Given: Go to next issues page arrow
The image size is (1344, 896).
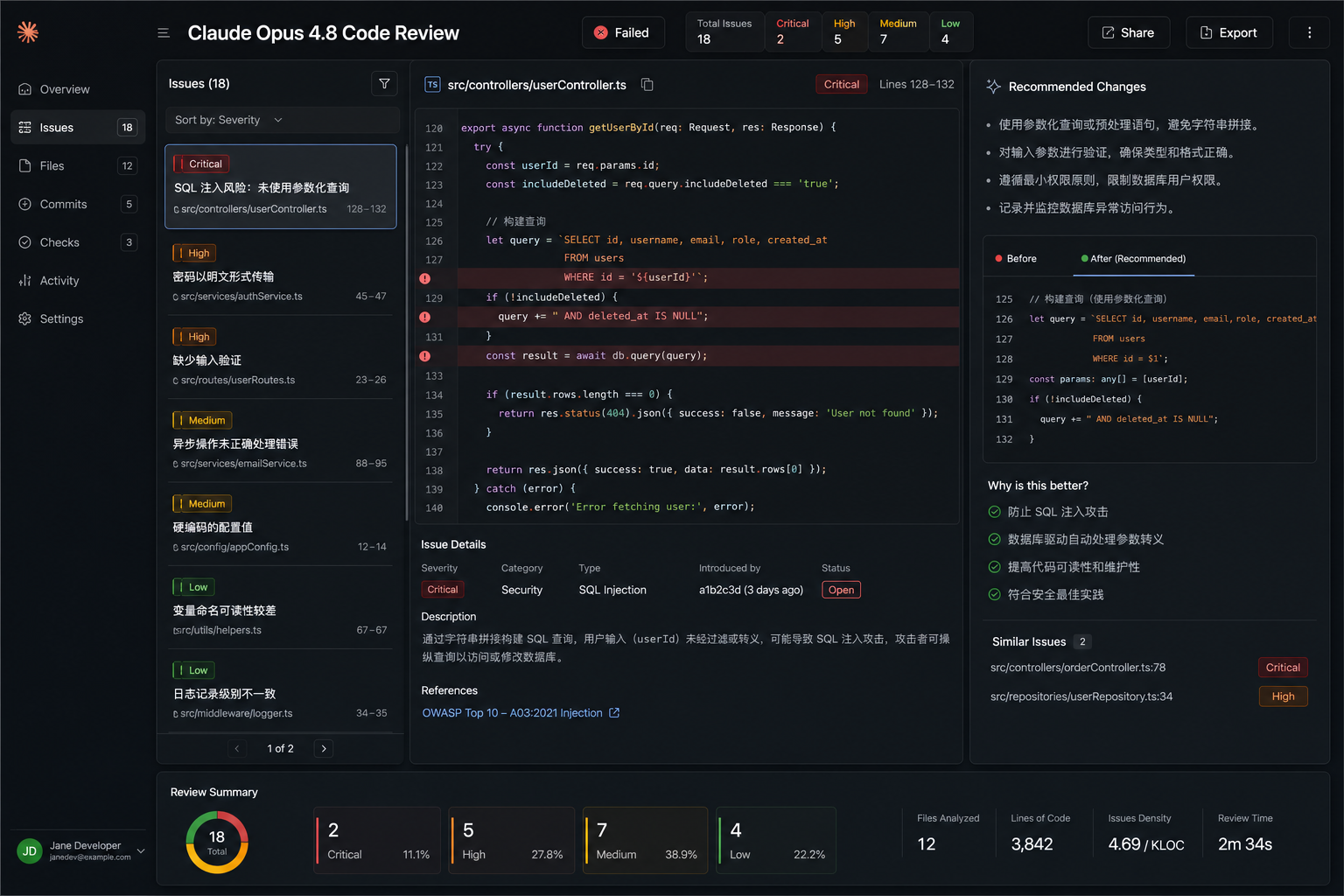Looking at the screenshot, I should click(324, 748).
